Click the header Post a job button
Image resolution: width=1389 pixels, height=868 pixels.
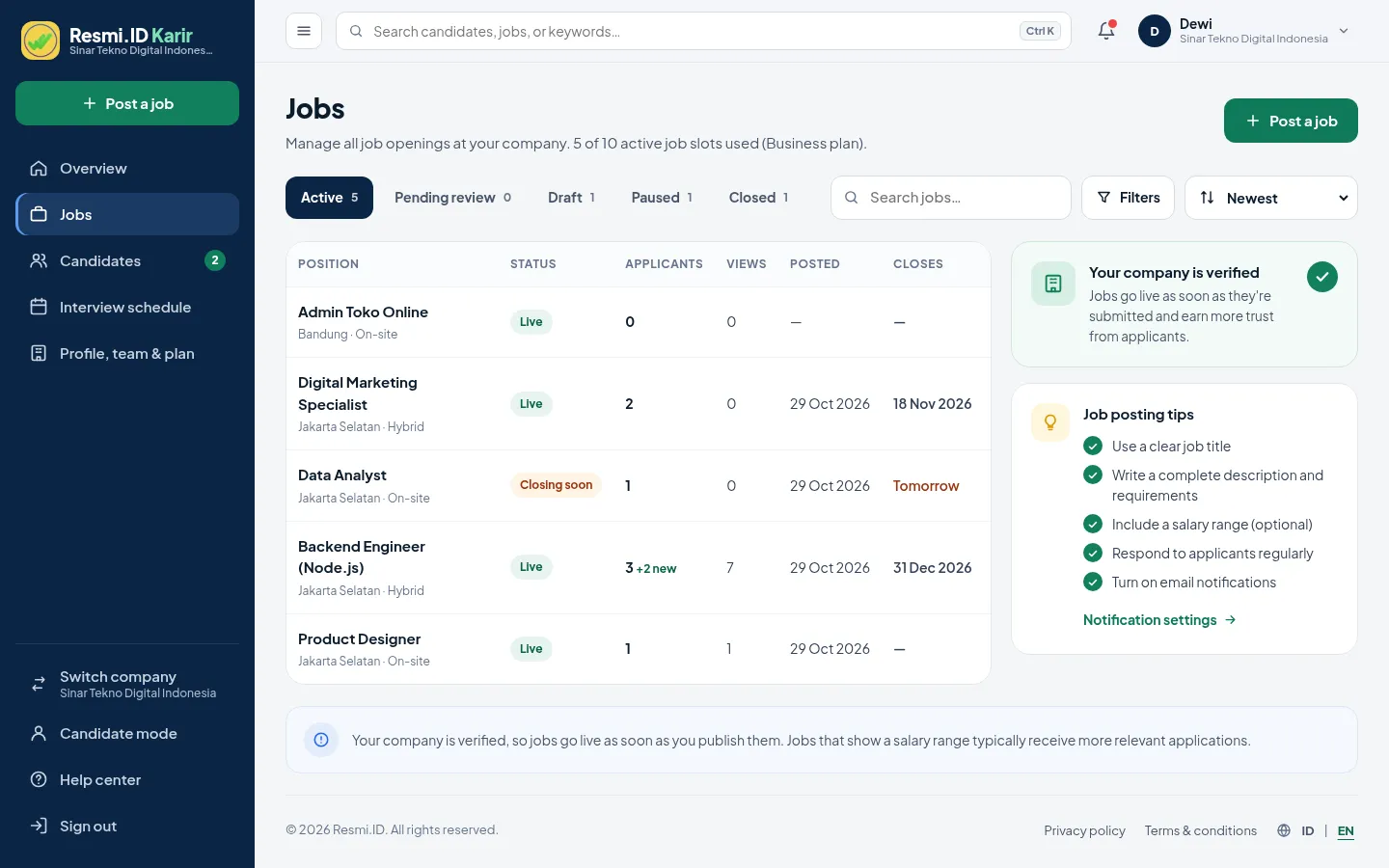1291,121
